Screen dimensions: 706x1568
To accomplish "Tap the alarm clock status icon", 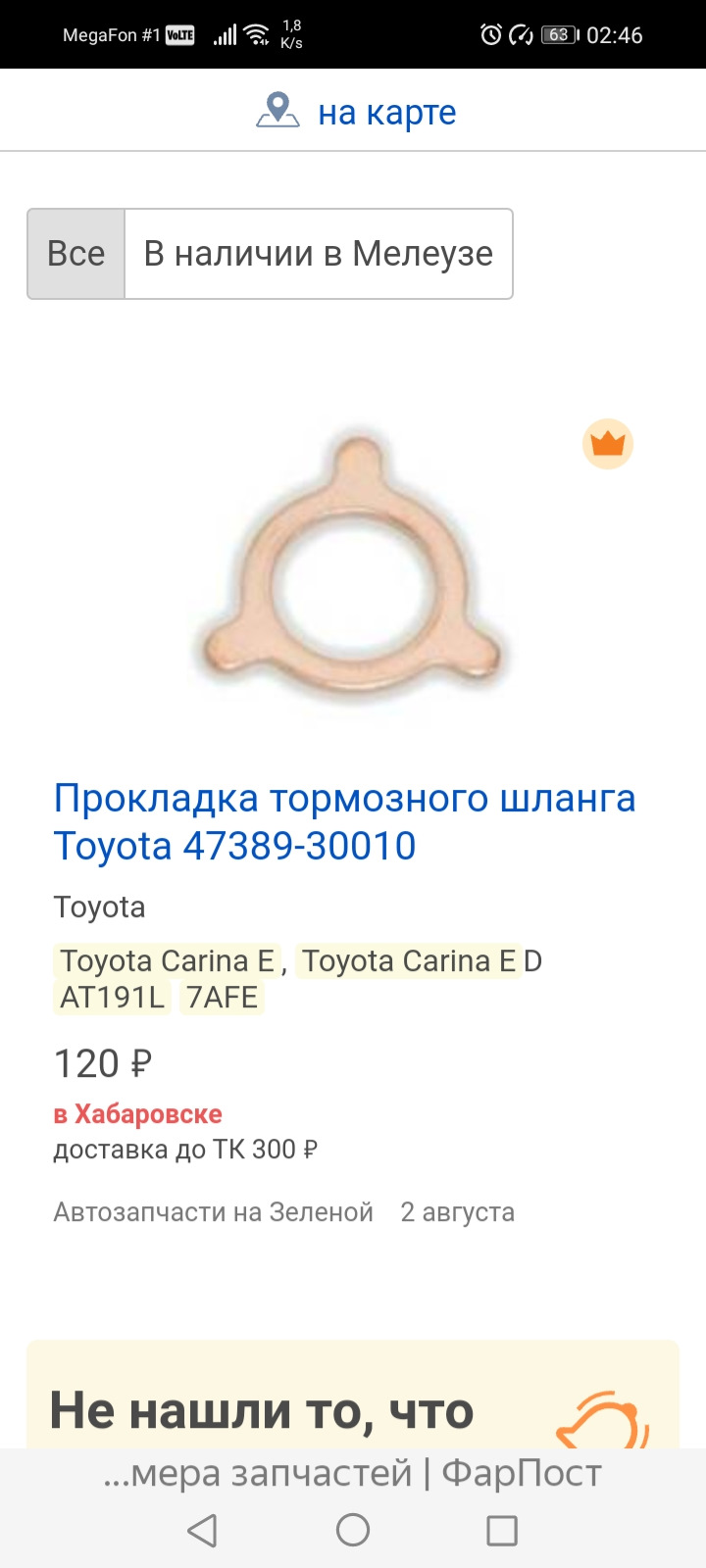I will point(490,35).
